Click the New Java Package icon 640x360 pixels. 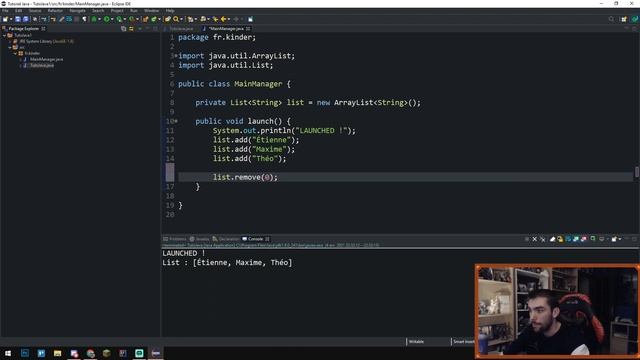click(145, 19)
